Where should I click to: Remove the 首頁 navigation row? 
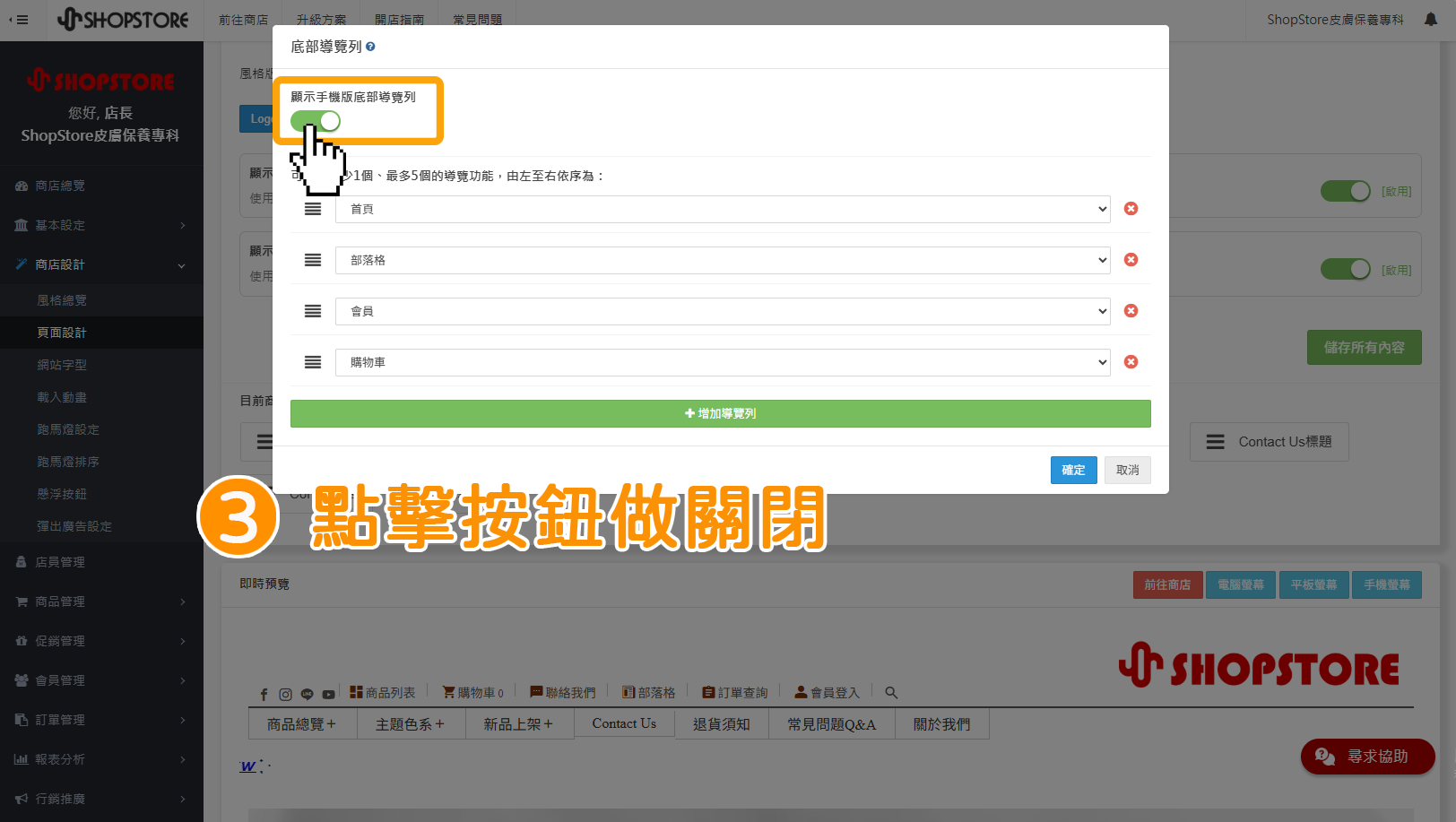click(x=1131, y=209)
